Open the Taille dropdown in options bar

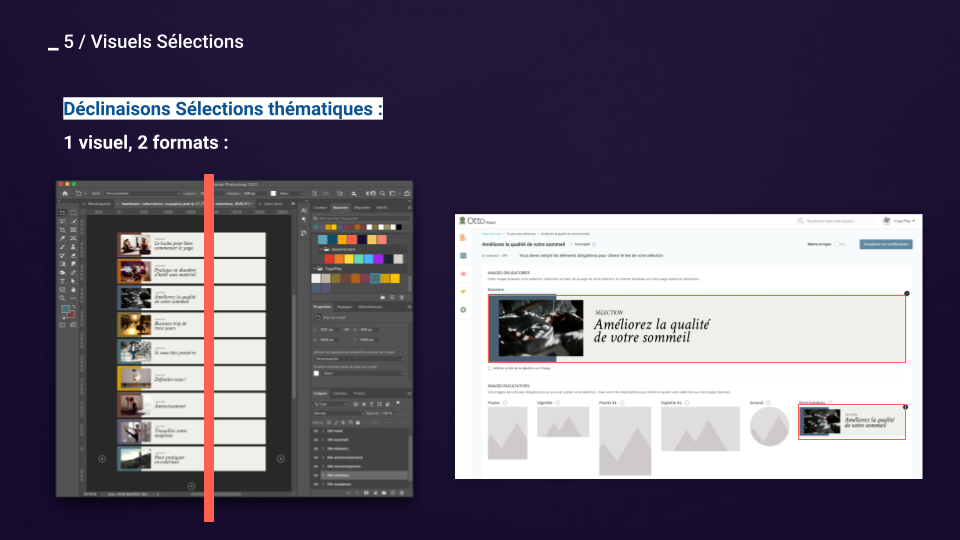(x=142, y=193)
